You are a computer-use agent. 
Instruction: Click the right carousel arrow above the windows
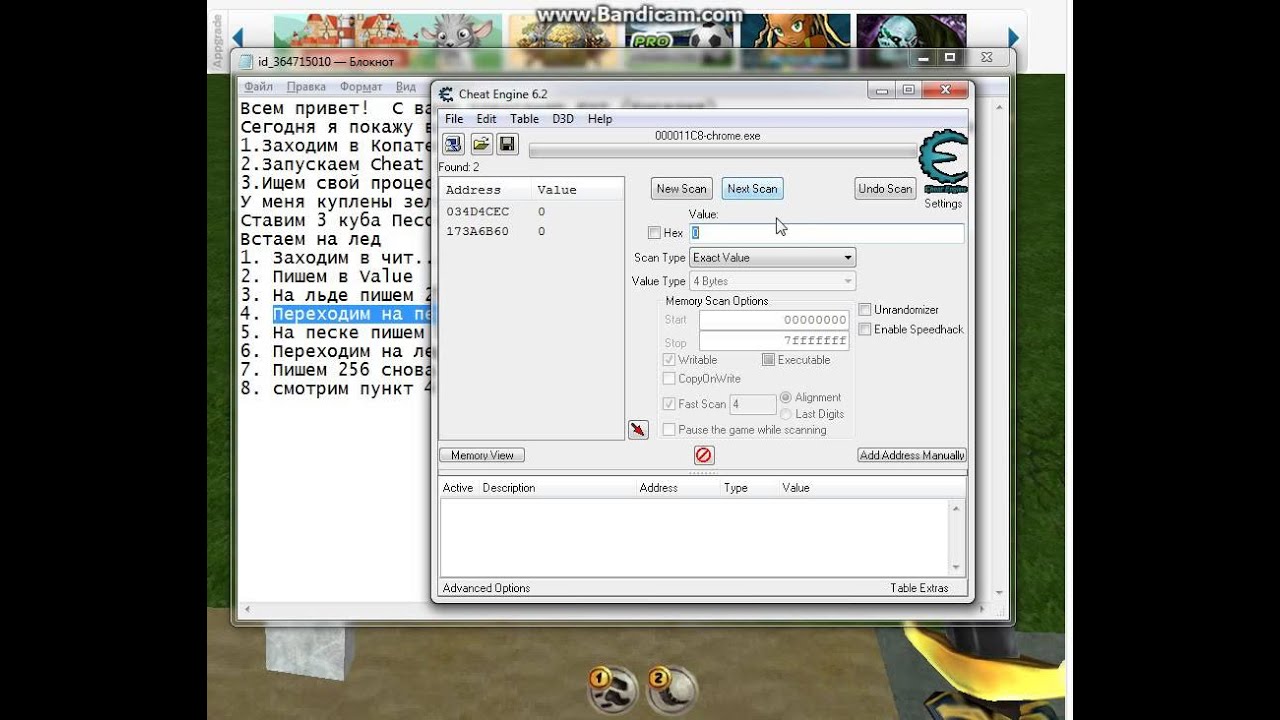point(1012,37)
